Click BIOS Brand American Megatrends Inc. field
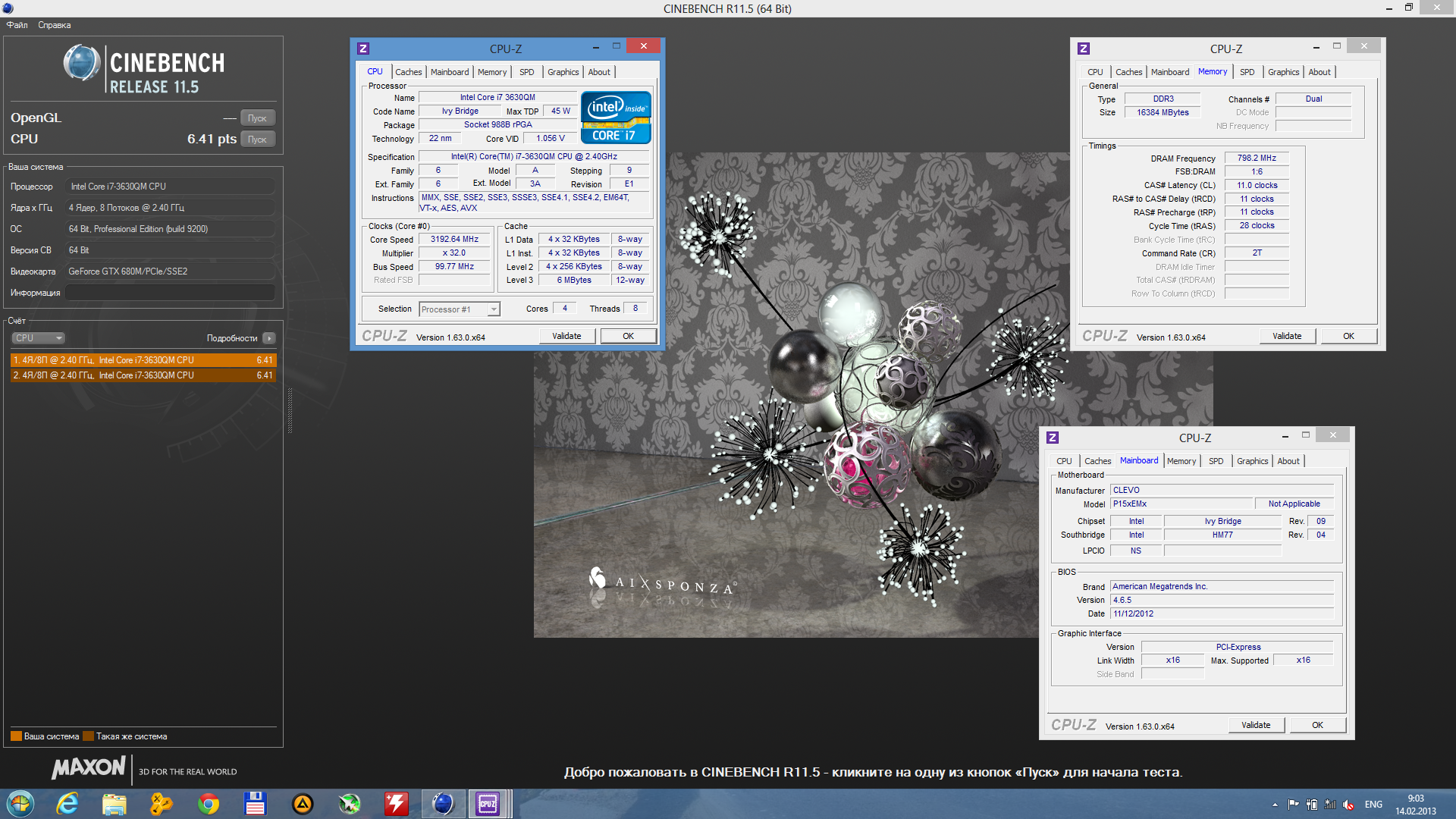 click(1222, 587)
